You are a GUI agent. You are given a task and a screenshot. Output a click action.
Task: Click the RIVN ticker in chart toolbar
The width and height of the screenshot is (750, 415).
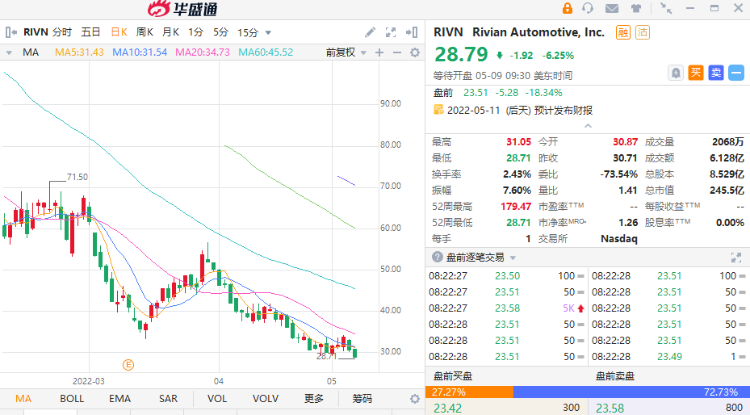tap(36, 32)
